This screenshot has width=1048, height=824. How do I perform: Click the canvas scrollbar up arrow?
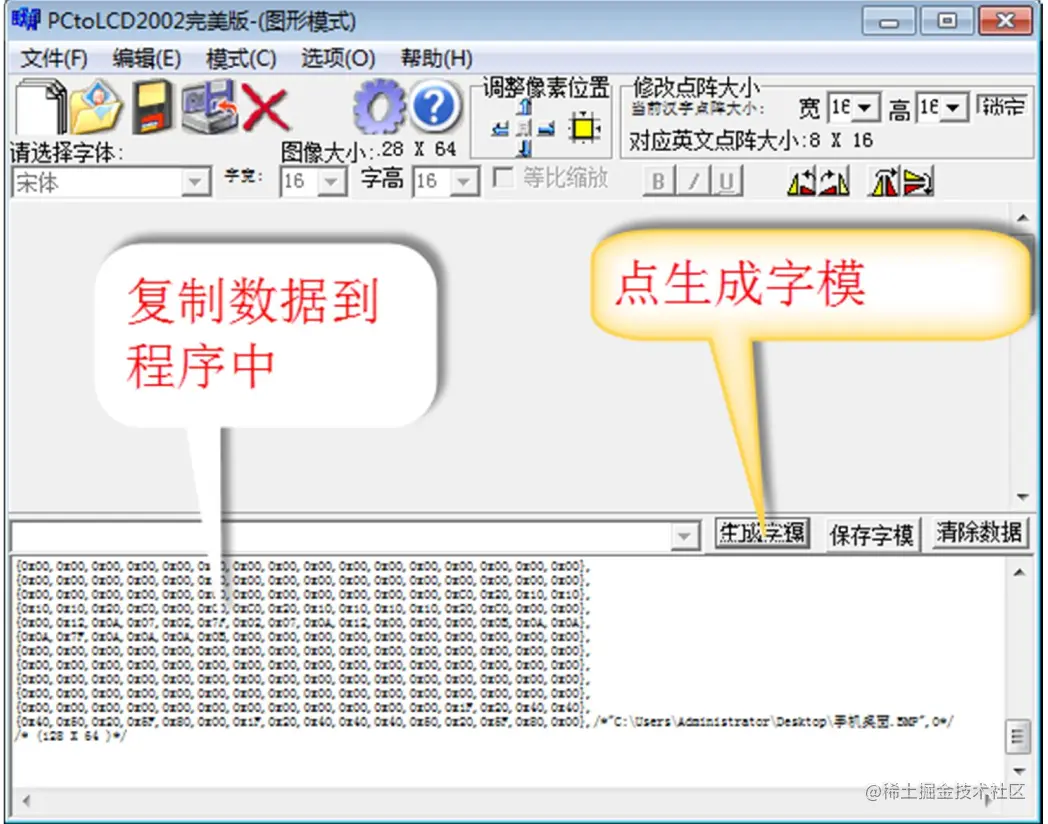click(1023, 218)
